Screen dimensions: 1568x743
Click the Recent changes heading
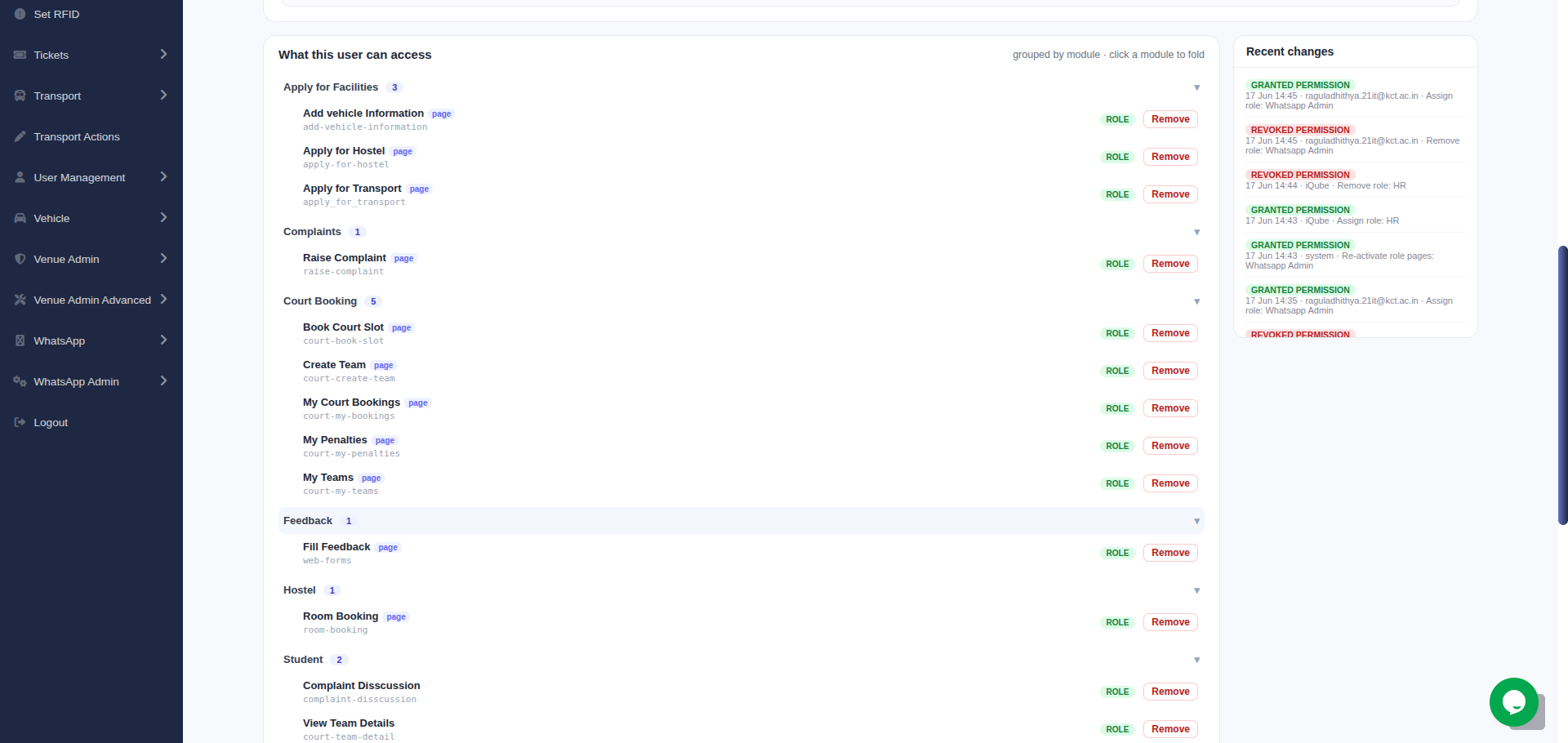pos(1290,51)
